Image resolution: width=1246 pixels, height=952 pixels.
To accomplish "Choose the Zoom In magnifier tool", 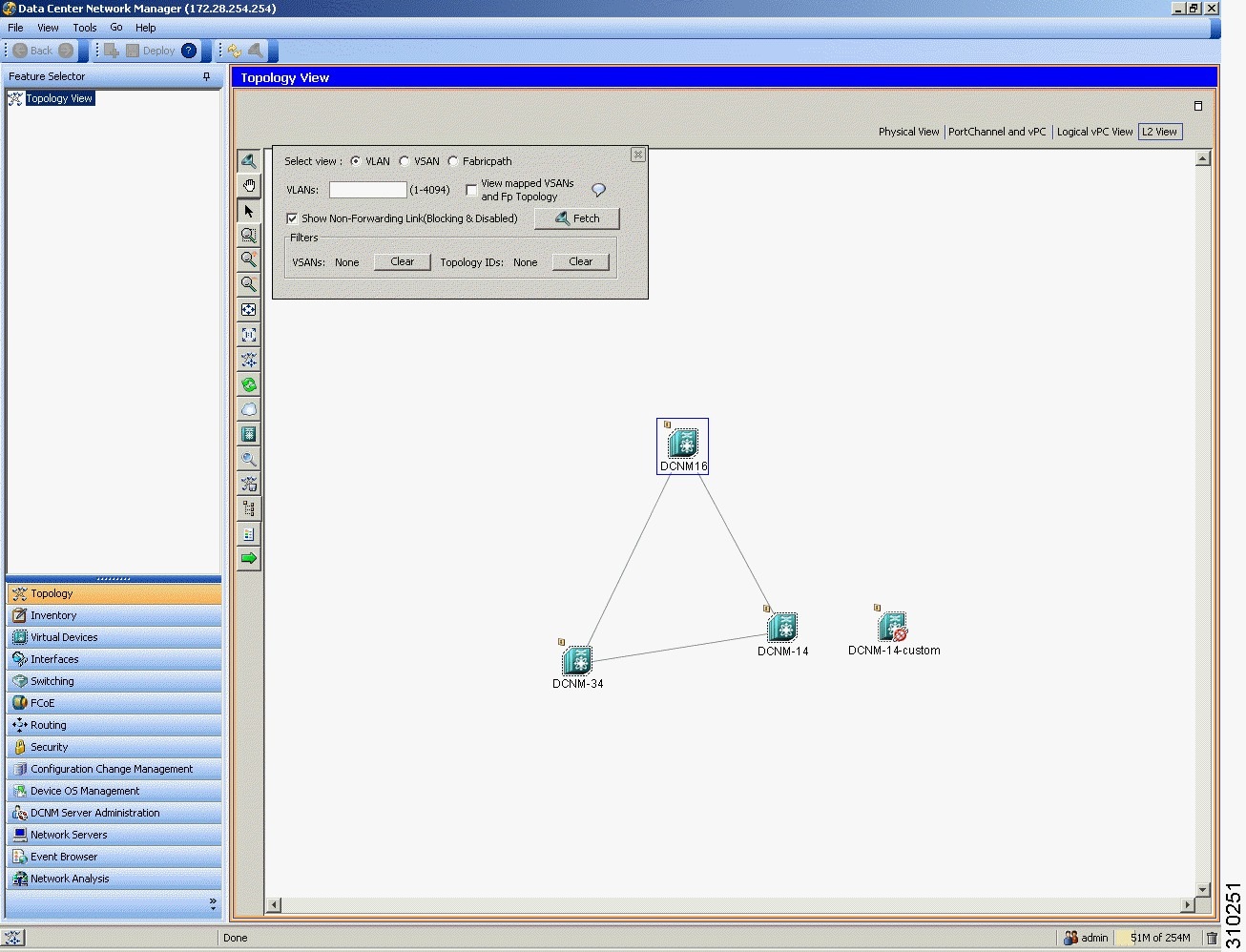I will coord(248,259).
